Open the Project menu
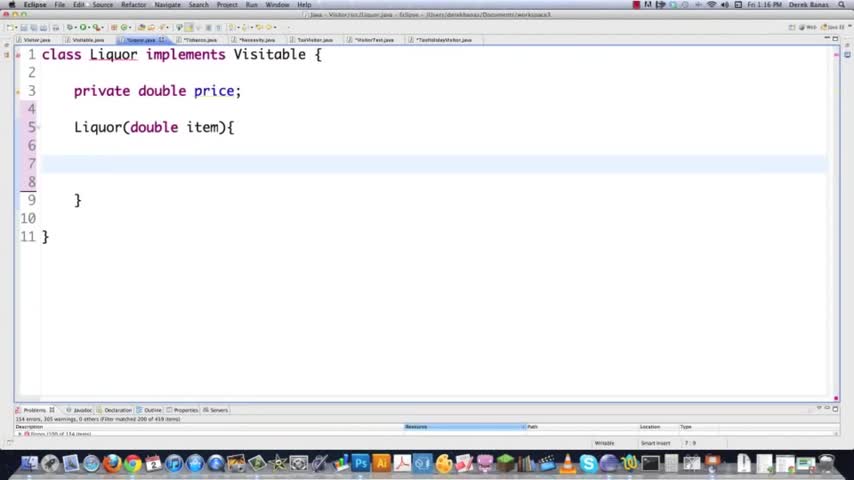854x480 pixels. [227, 4]
